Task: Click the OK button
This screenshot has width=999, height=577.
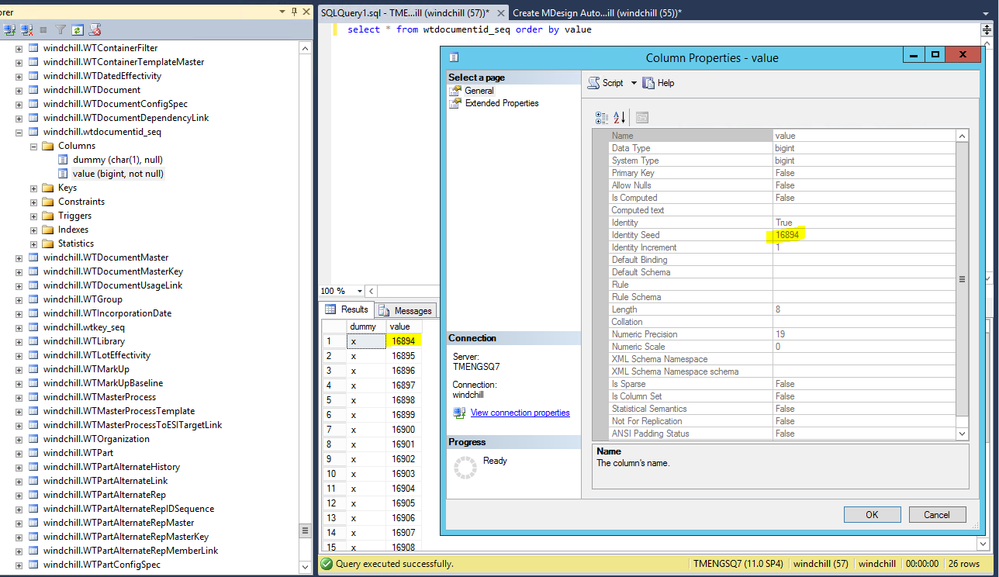Action: [871, 514]
